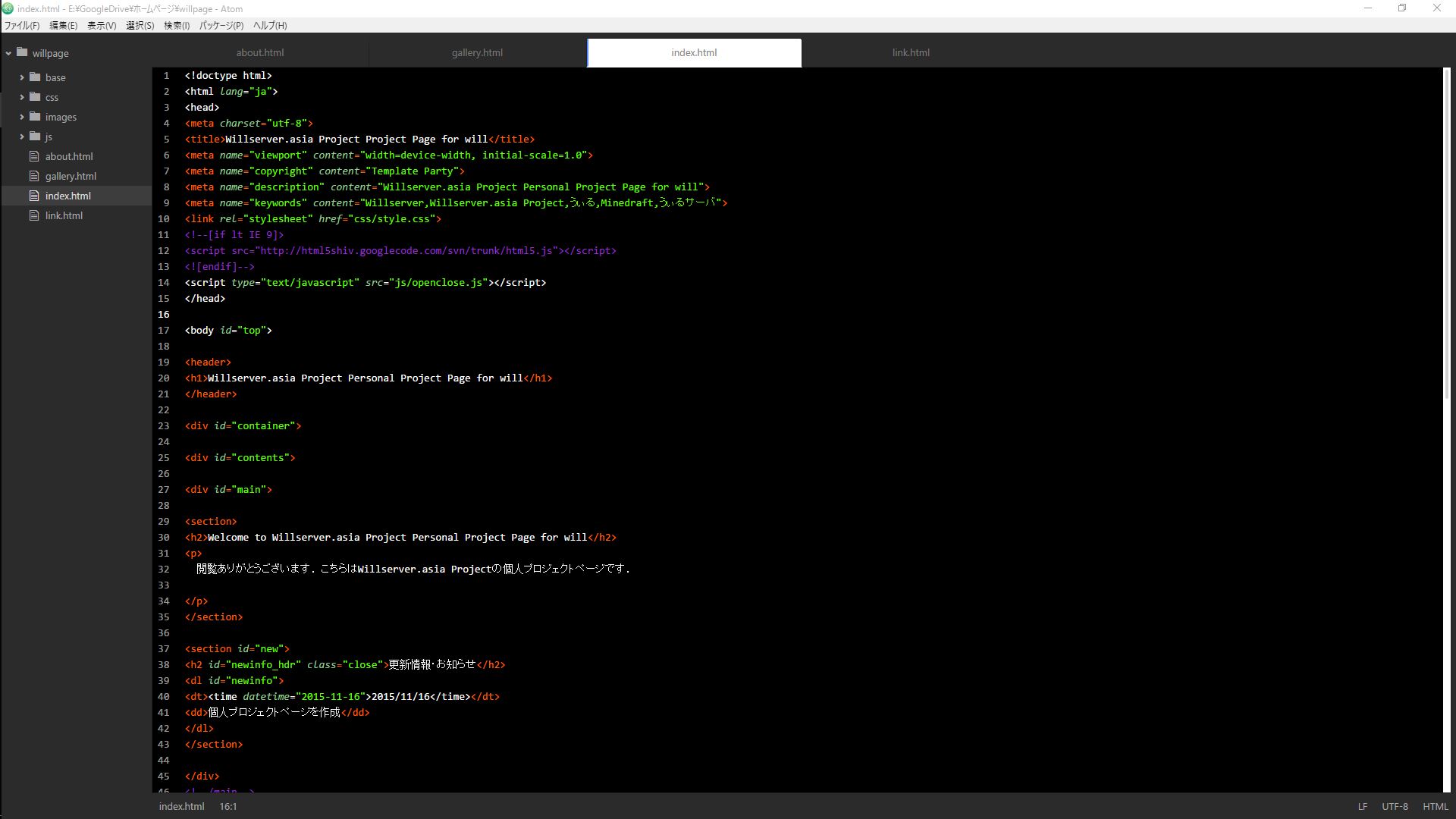The height and width of the screenshot is (819, 1456).
Task: Place cursor on the <!doctype html> line
Action: [228, 75]
